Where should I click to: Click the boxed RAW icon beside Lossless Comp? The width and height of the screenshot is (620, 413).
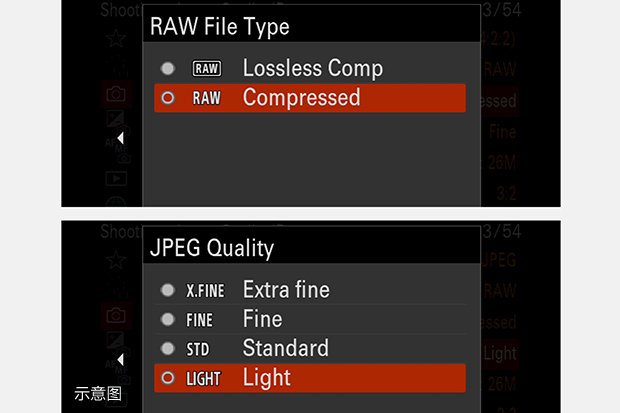pyautogui.click(x=206, y=69)
